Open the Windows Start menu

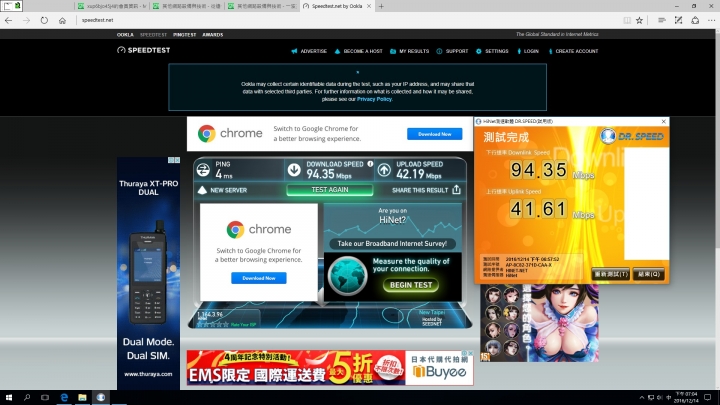pos(9,398)
